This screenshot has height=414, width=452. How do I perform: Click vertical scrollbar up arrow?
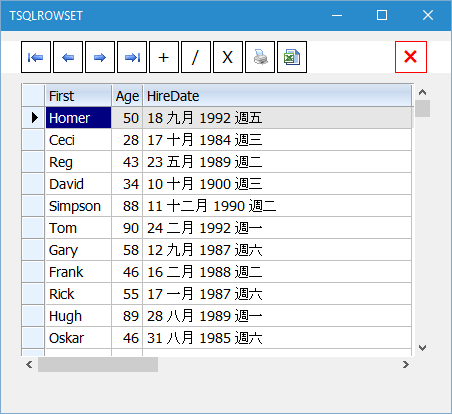422,92
